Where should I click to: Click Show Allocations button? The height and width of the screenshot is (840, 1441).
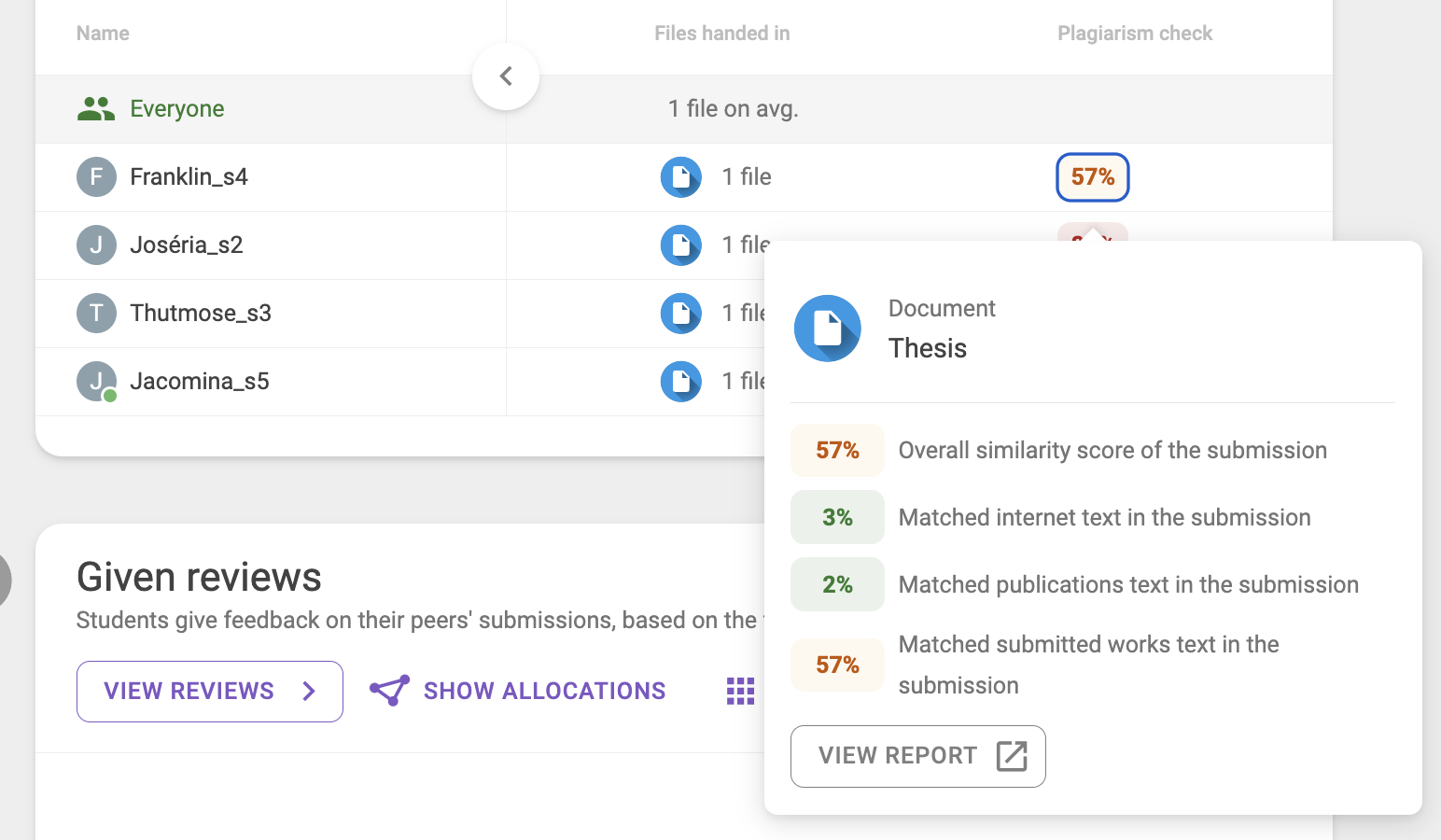point(518,692)
